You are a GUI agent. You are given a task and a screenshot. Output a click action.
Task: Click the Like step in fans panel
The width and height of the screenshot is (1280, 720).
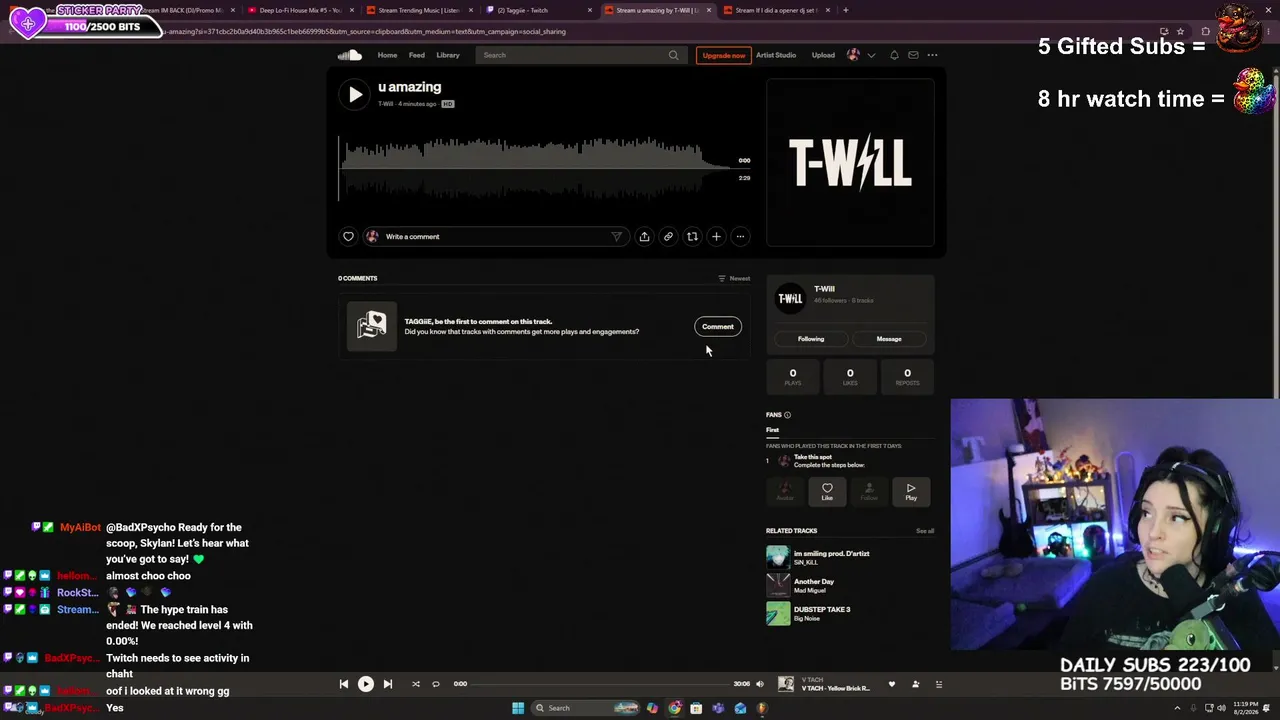(x=827, y=491)
